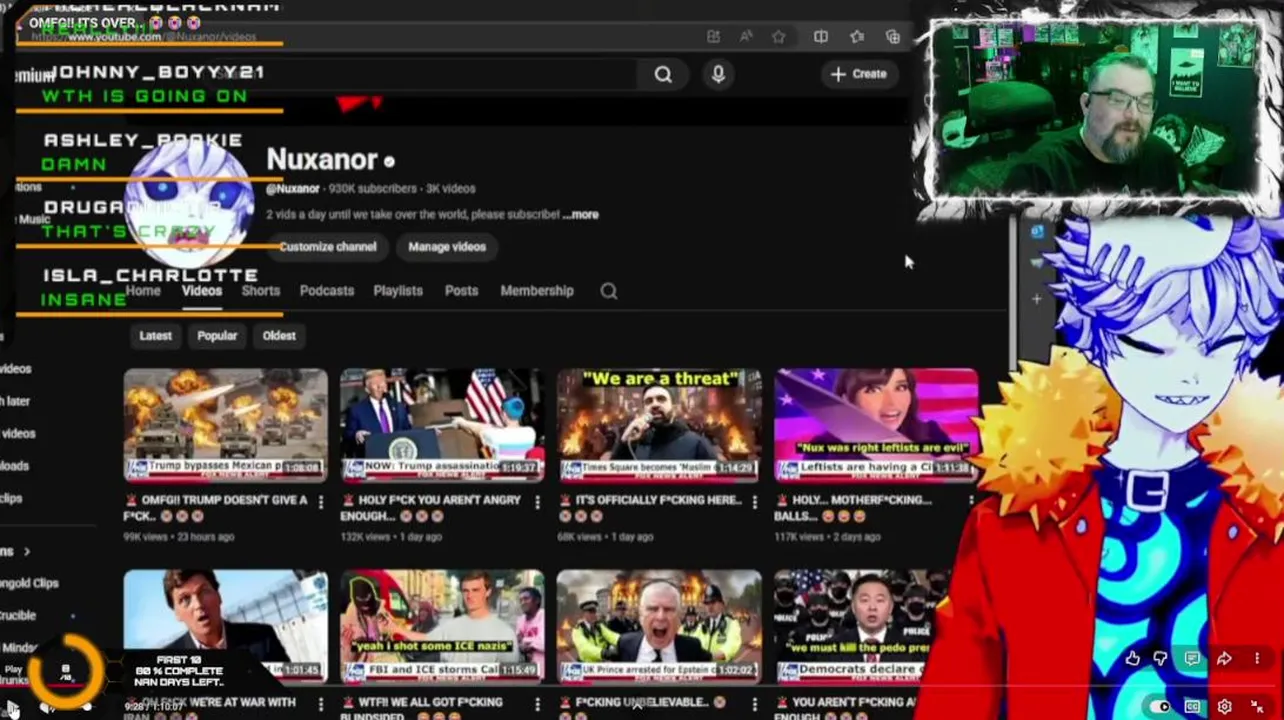Screen dimensions: 1284x720
Task: Open 'Nux was right leftists are evil' thumbnail
Action: [x=876, y=425]
